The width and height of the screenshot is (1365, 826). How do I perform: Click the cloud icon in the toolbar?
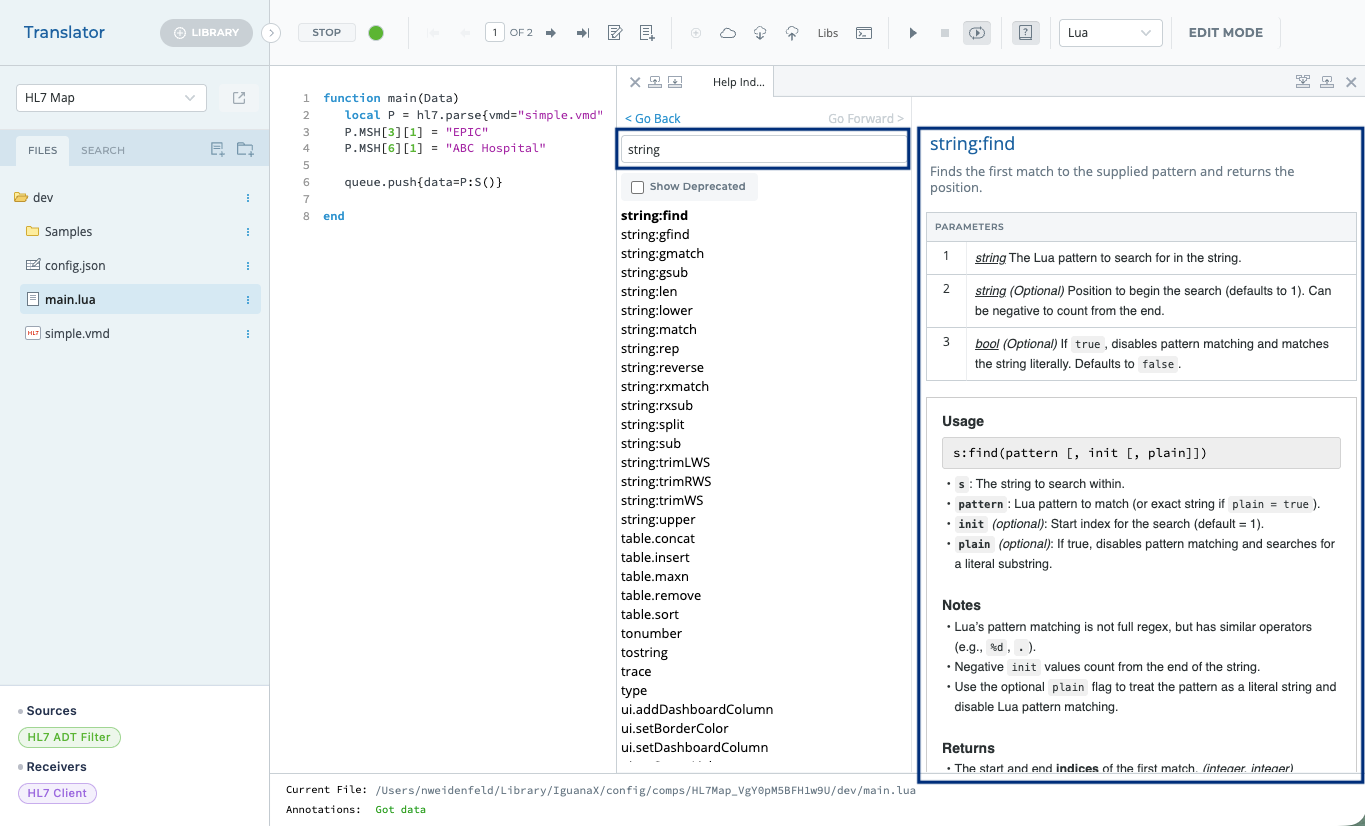pos(728,33)
